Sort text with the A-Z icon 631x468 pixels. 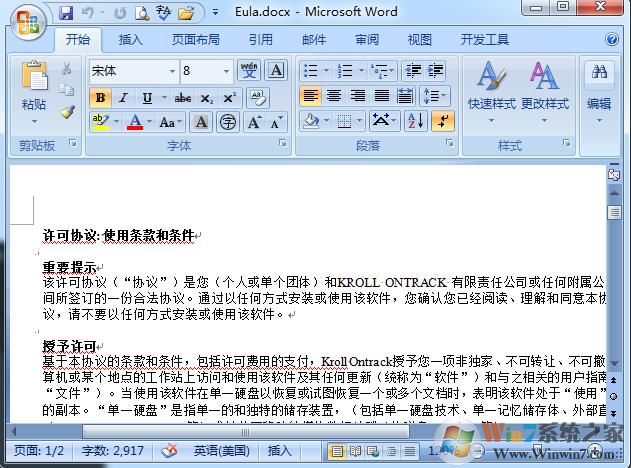415,121
